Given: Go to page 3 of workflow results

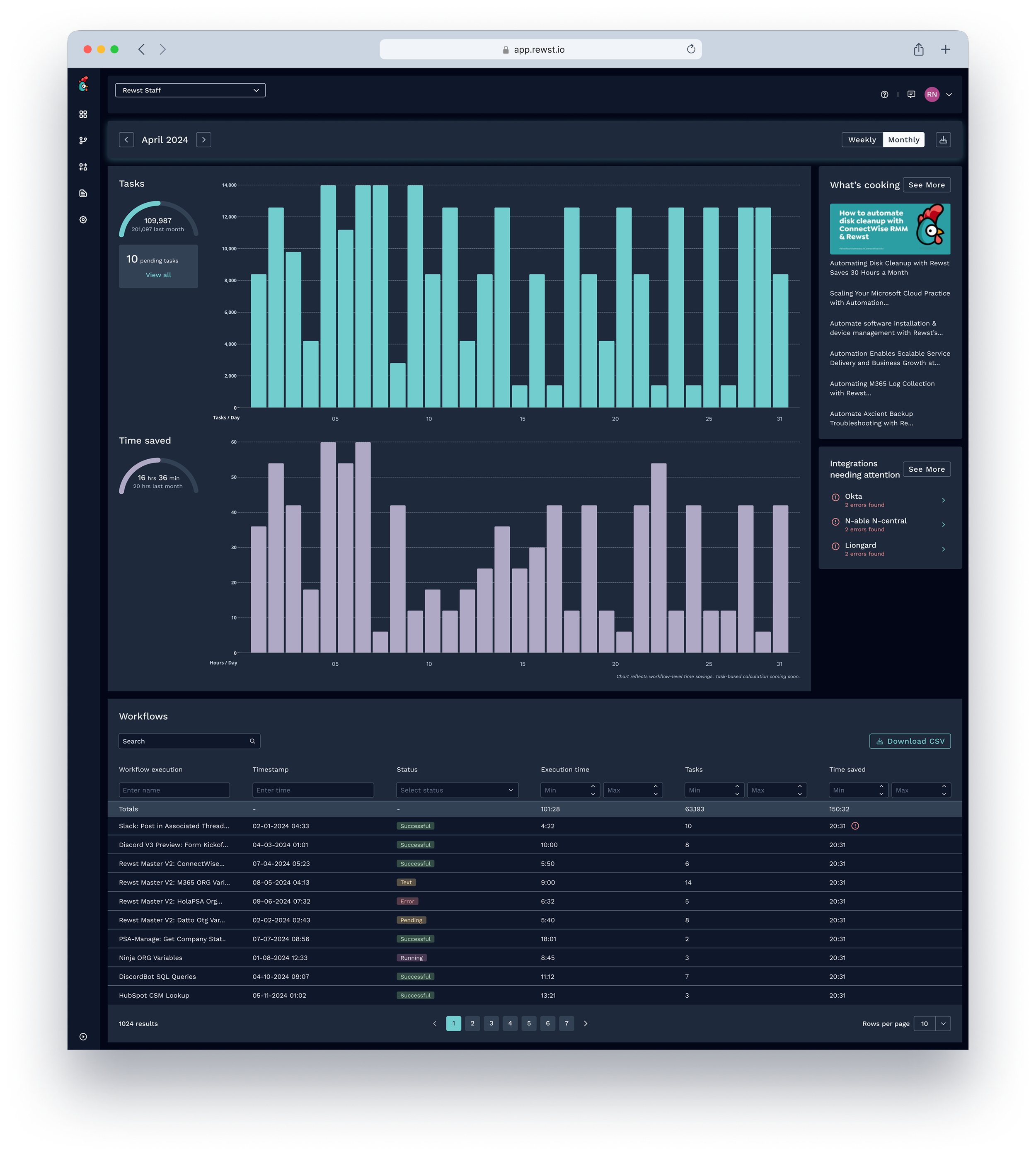Looking at the screenshot, I should tap(491, 1023).
